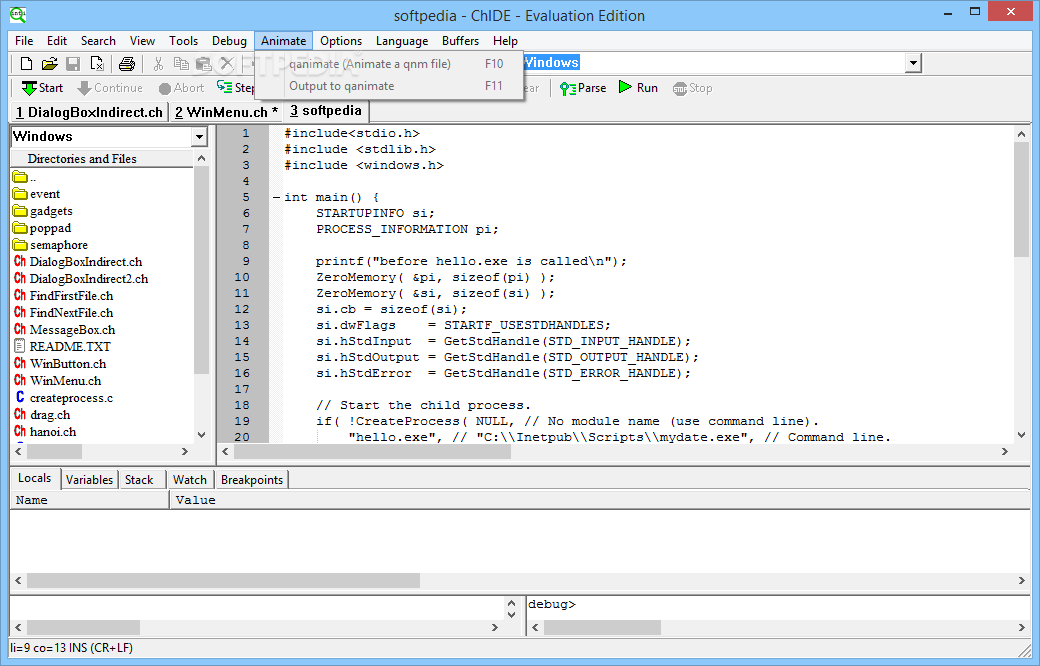Switch to the softpedia buffer tab
Screen dimensions: 1040x666
(326, 111)
